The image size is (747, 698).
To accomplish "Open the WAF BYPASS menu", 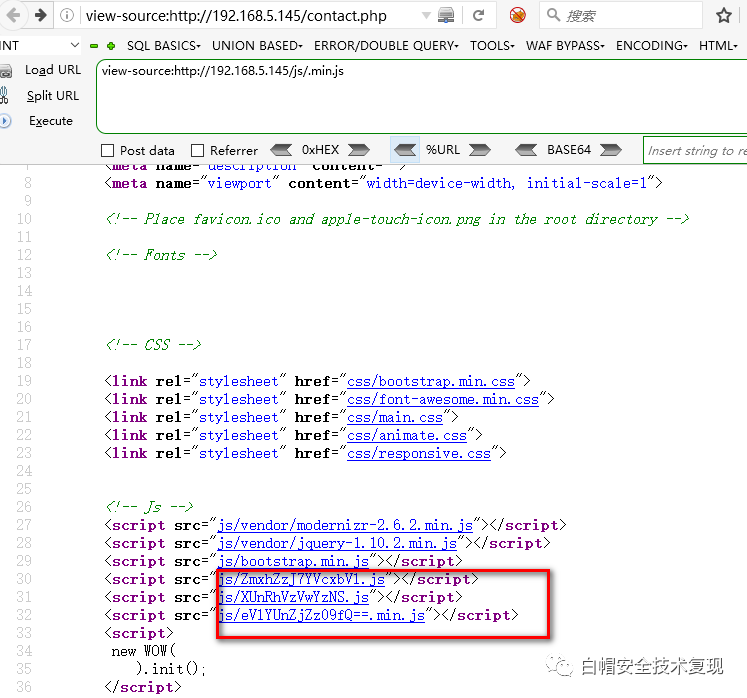I will [565, 46].
